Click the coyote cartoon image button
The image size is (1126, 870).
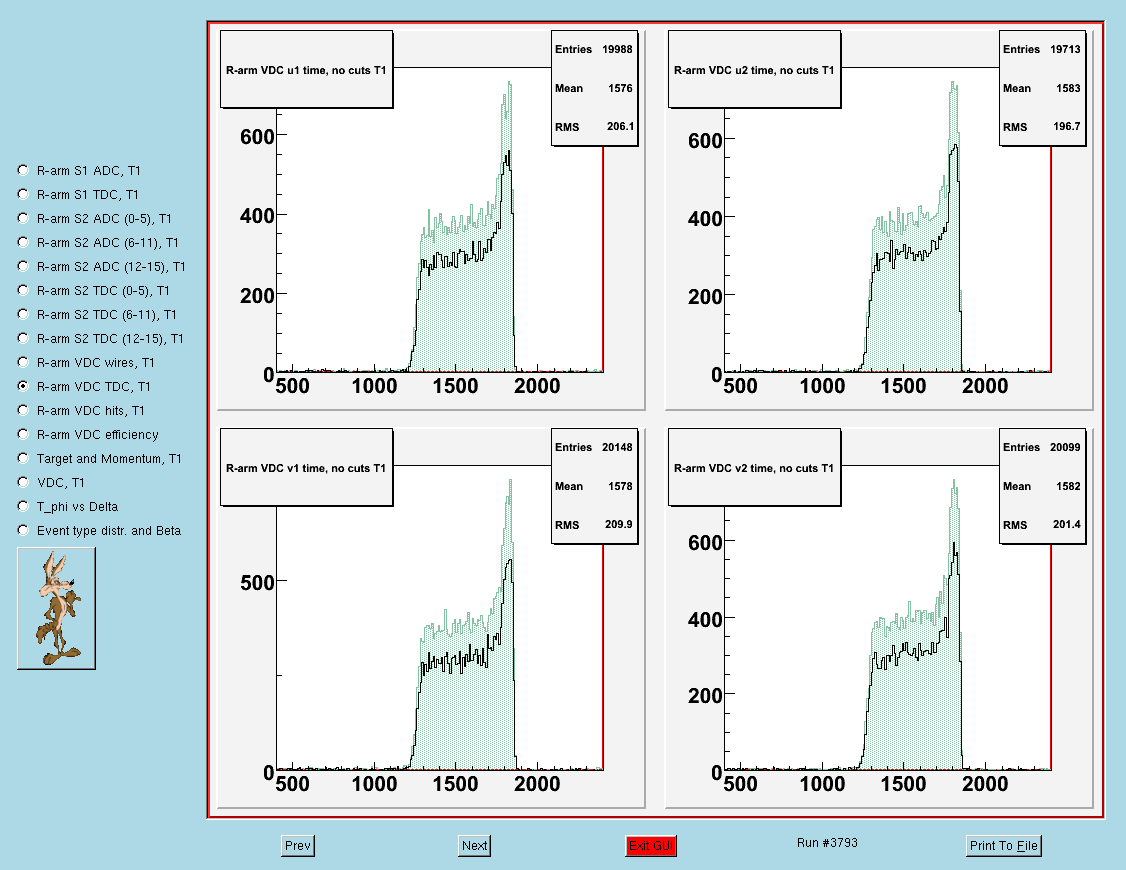coord(56,609)
